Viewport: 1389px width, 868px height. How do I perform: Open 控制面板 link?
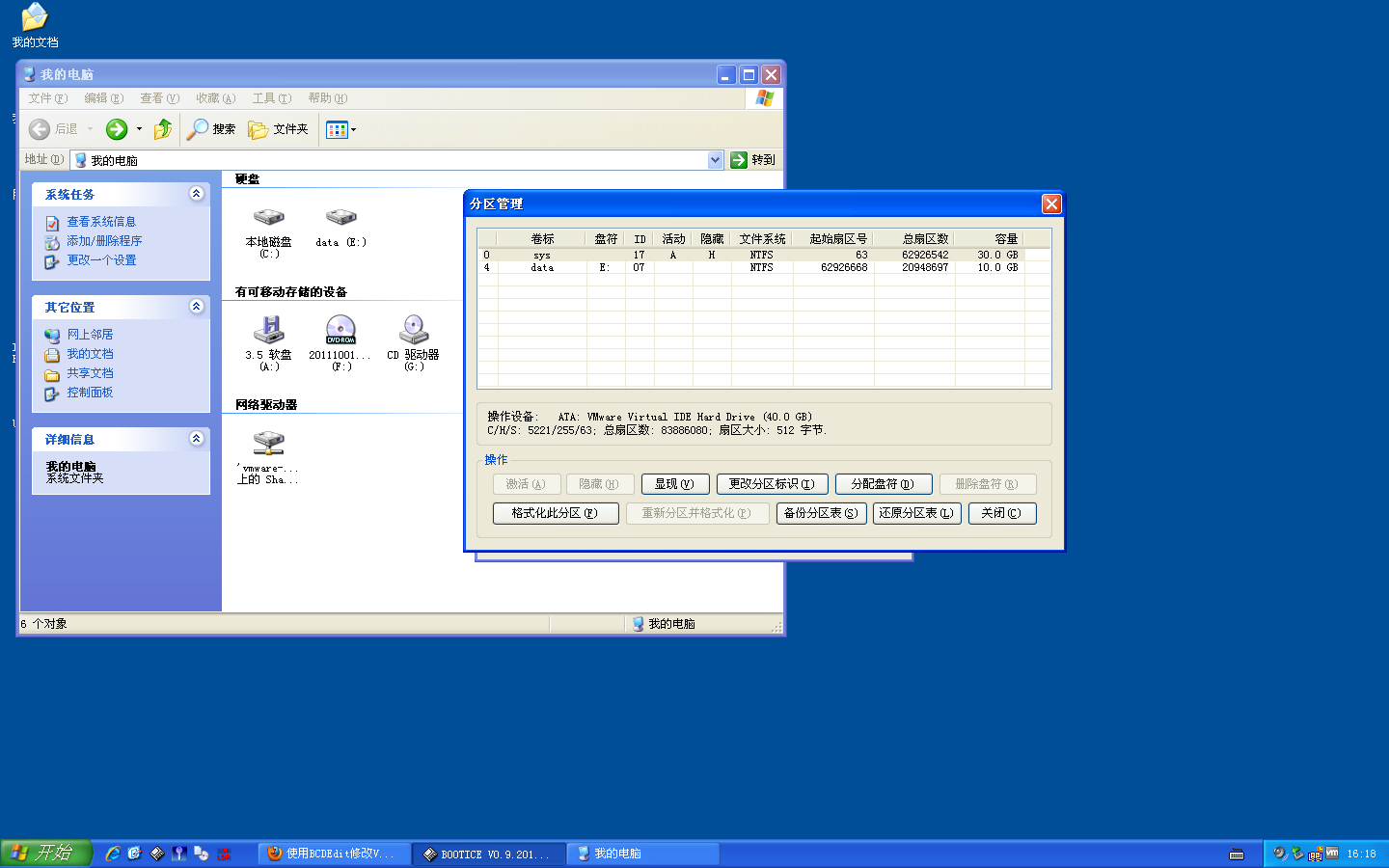90,393
